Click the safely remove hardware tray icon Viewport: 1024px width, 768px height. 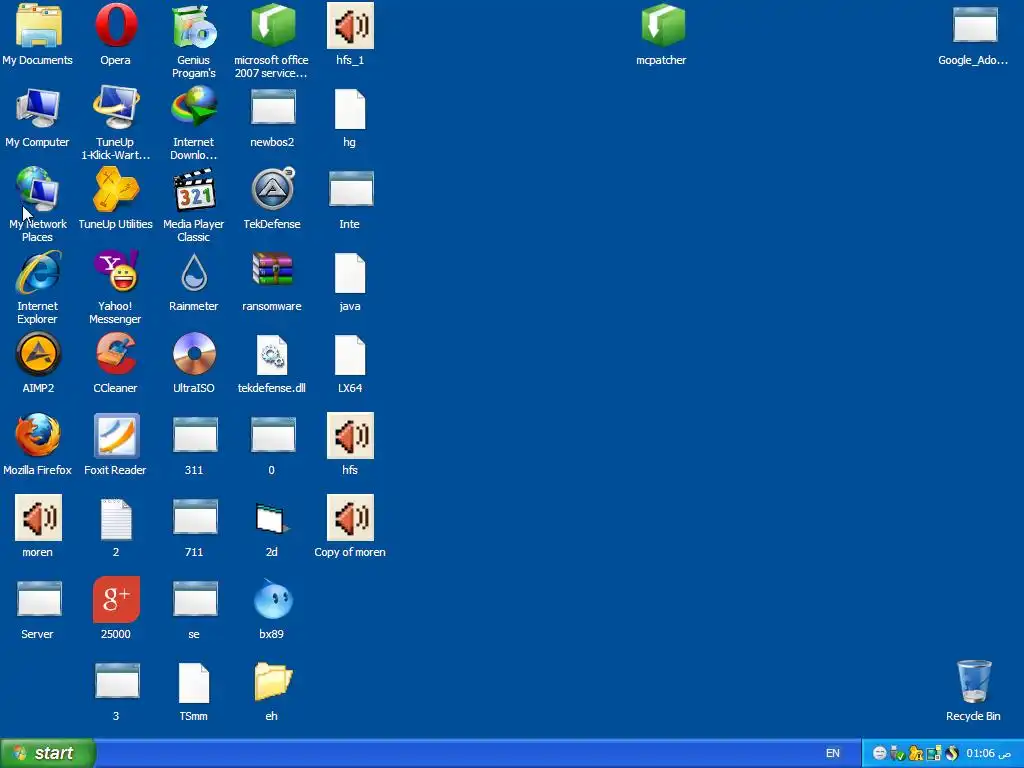(x=897, y=754)
